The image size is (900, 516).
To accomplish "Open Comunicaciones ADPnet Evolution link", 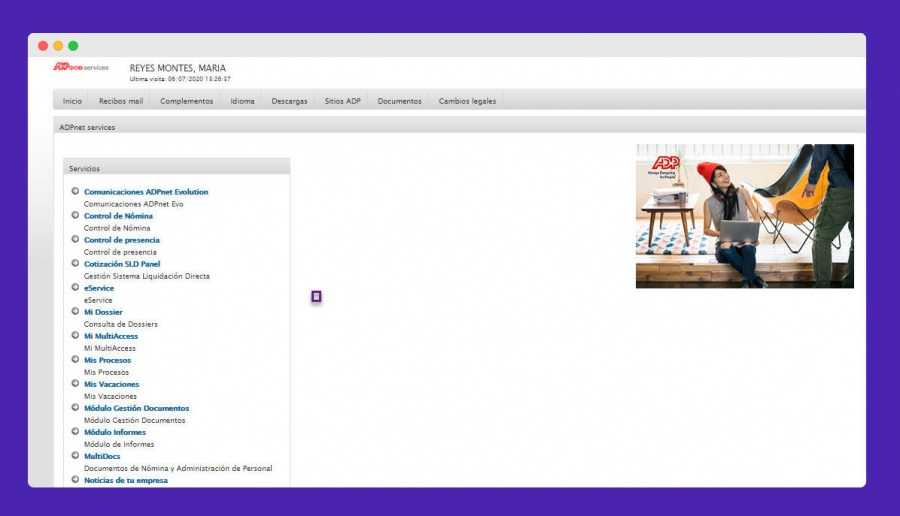I will [146, 192].
